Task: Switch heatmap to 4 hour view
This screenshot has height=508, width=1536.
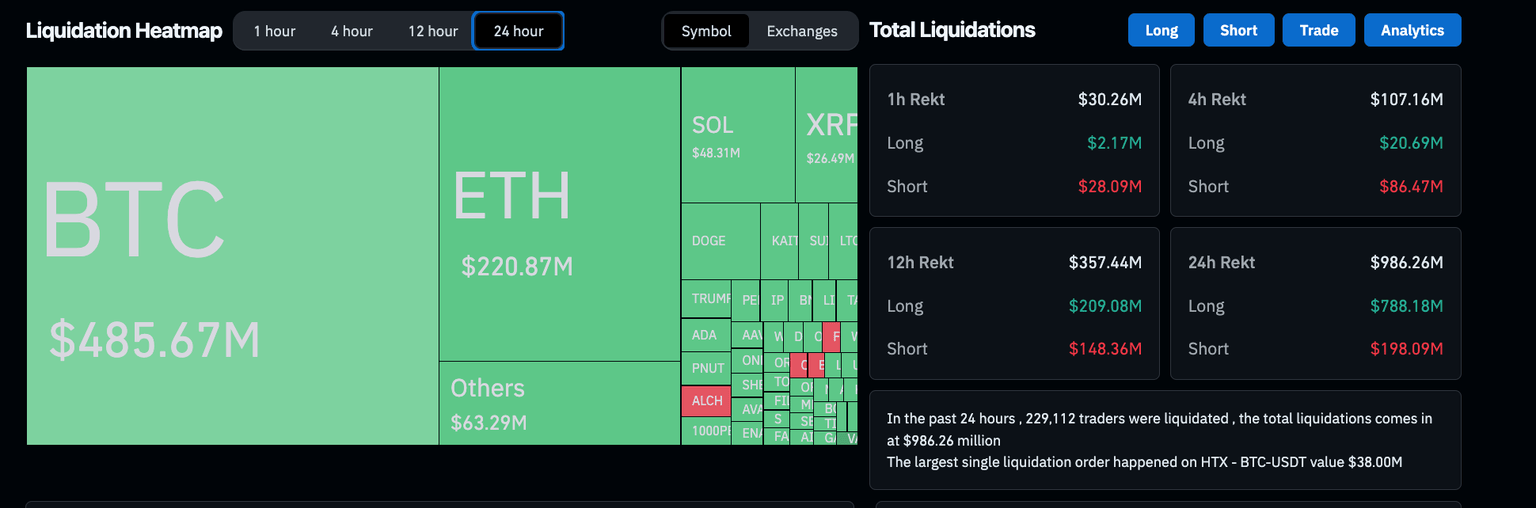Action: (352, 31)
